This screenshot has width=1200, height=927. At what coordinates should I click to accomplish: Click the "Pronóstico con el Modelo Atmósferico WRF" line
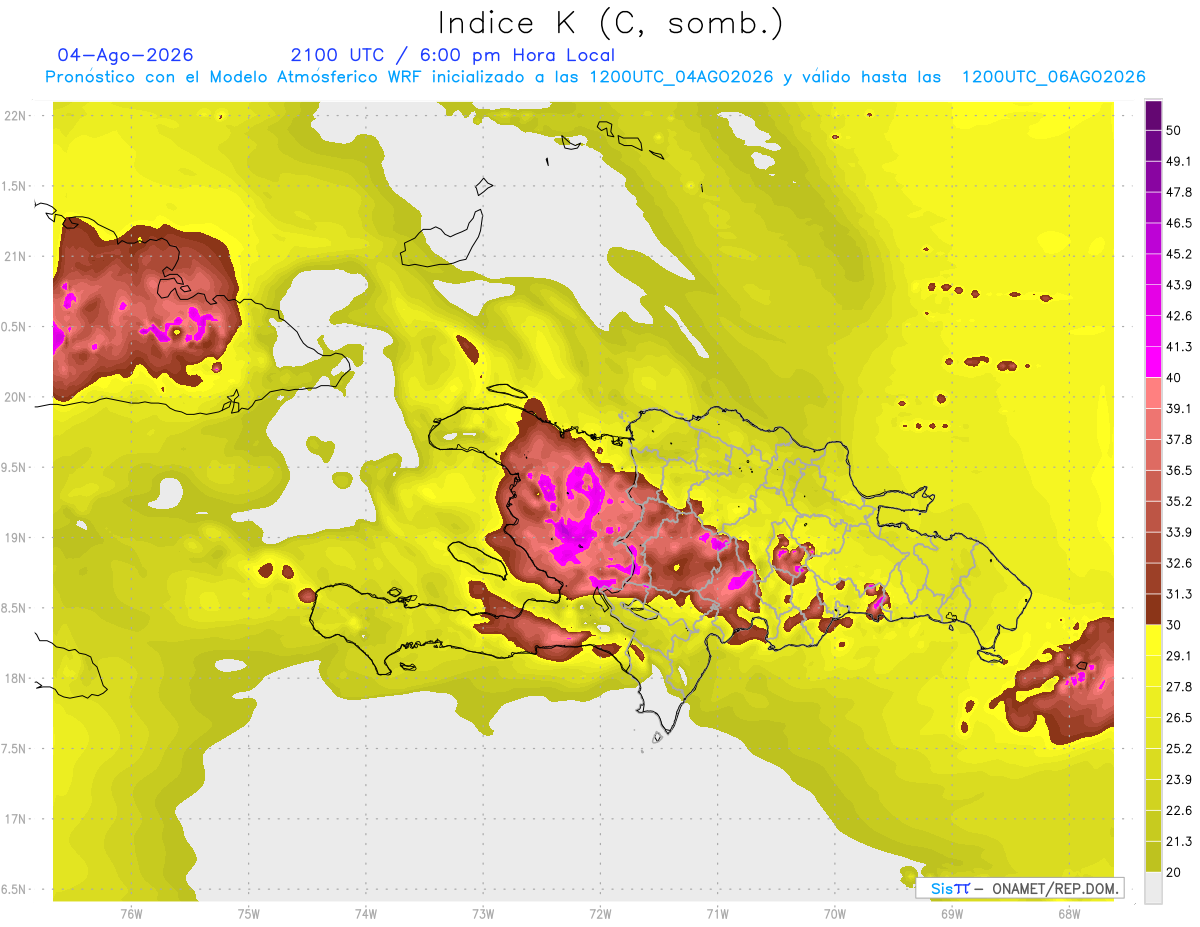click(595, 77)
